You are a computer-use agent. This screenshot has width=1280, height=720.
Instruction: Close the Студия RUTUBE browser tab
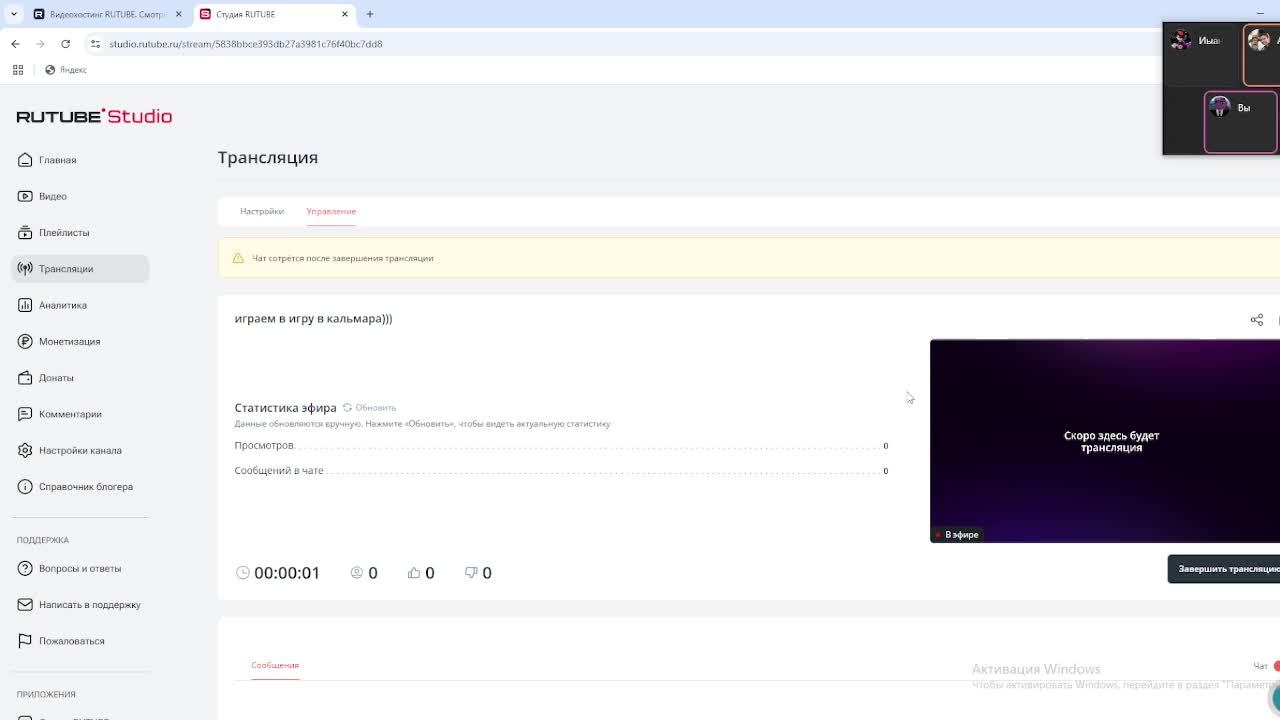[x=345, y=14]
